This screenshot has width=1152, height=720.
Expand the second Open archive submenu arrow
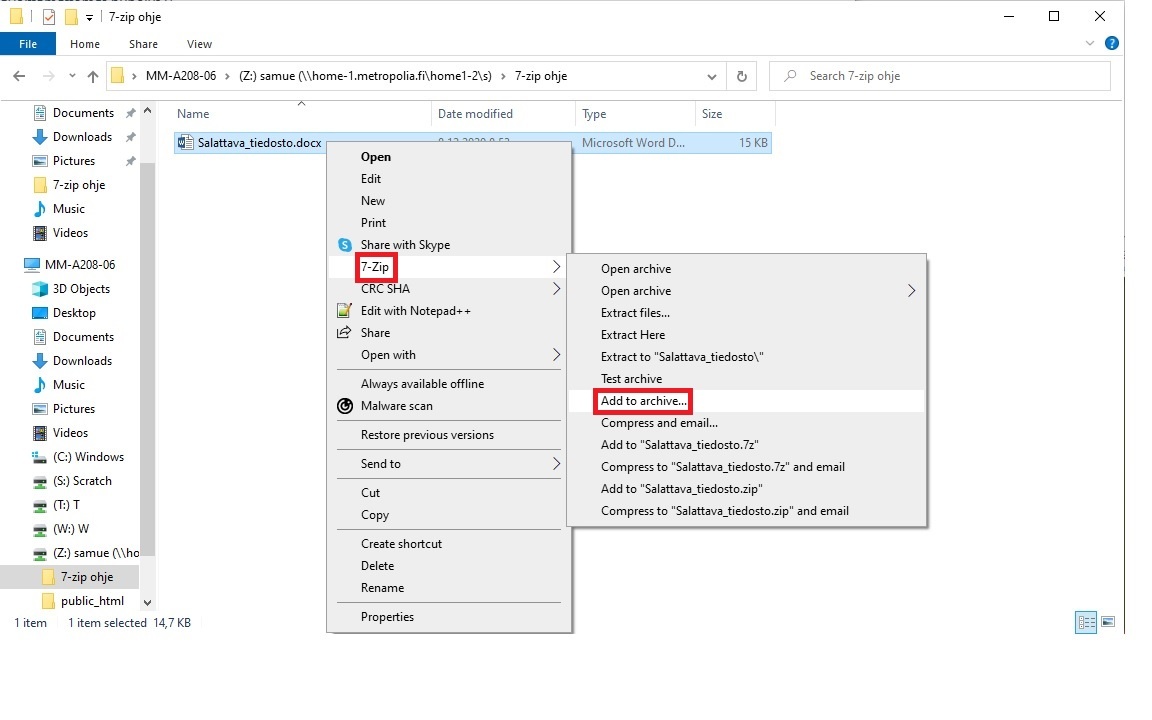click(911, 291)
